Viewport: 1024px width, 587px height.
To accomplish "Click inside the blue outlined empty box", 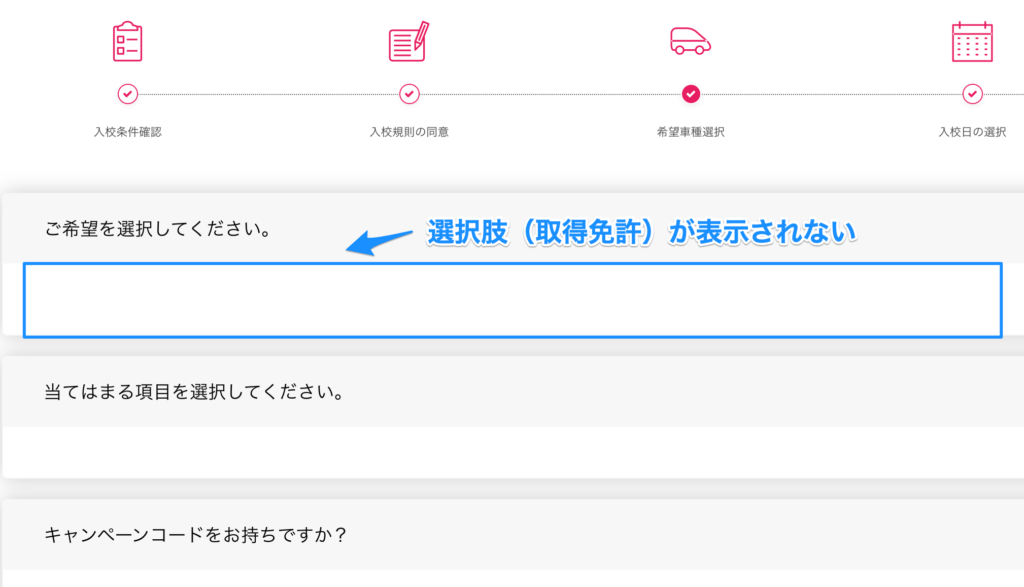I will [512, 300].
